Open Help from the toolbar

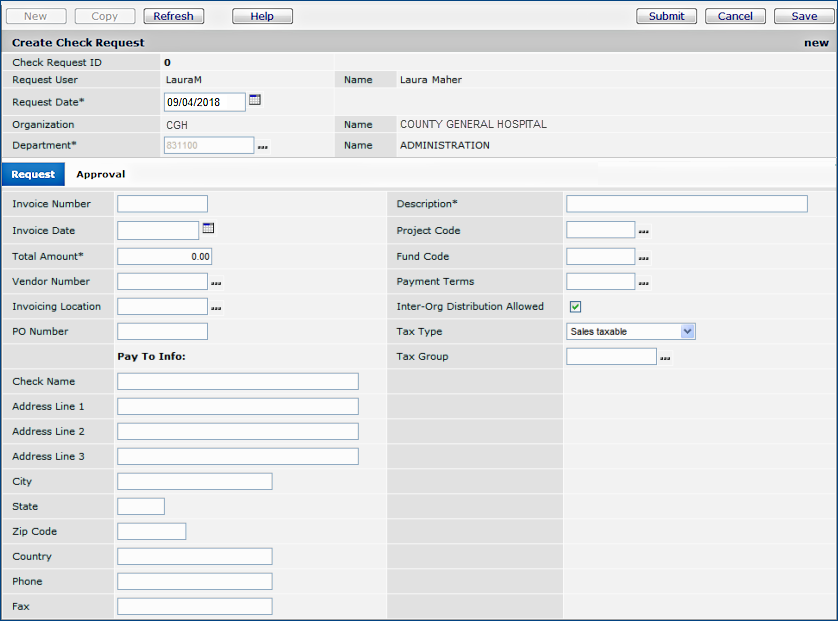[262, 16]
